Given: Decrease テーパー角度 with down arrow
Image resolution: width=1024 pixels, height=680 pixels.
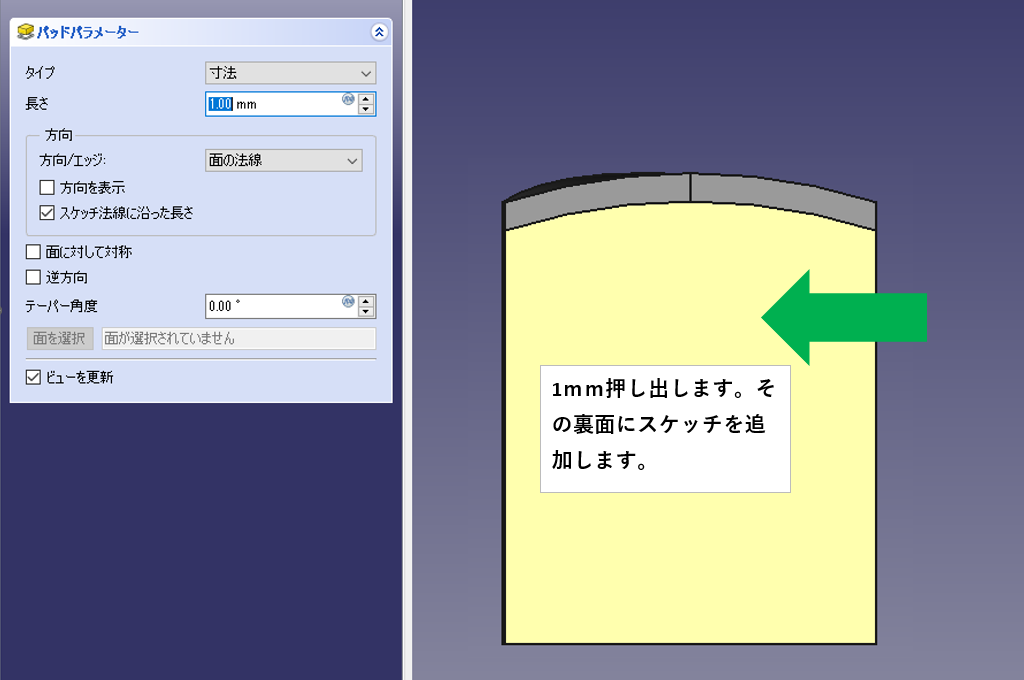Looking at the screenshot, I should coord(366,312).
